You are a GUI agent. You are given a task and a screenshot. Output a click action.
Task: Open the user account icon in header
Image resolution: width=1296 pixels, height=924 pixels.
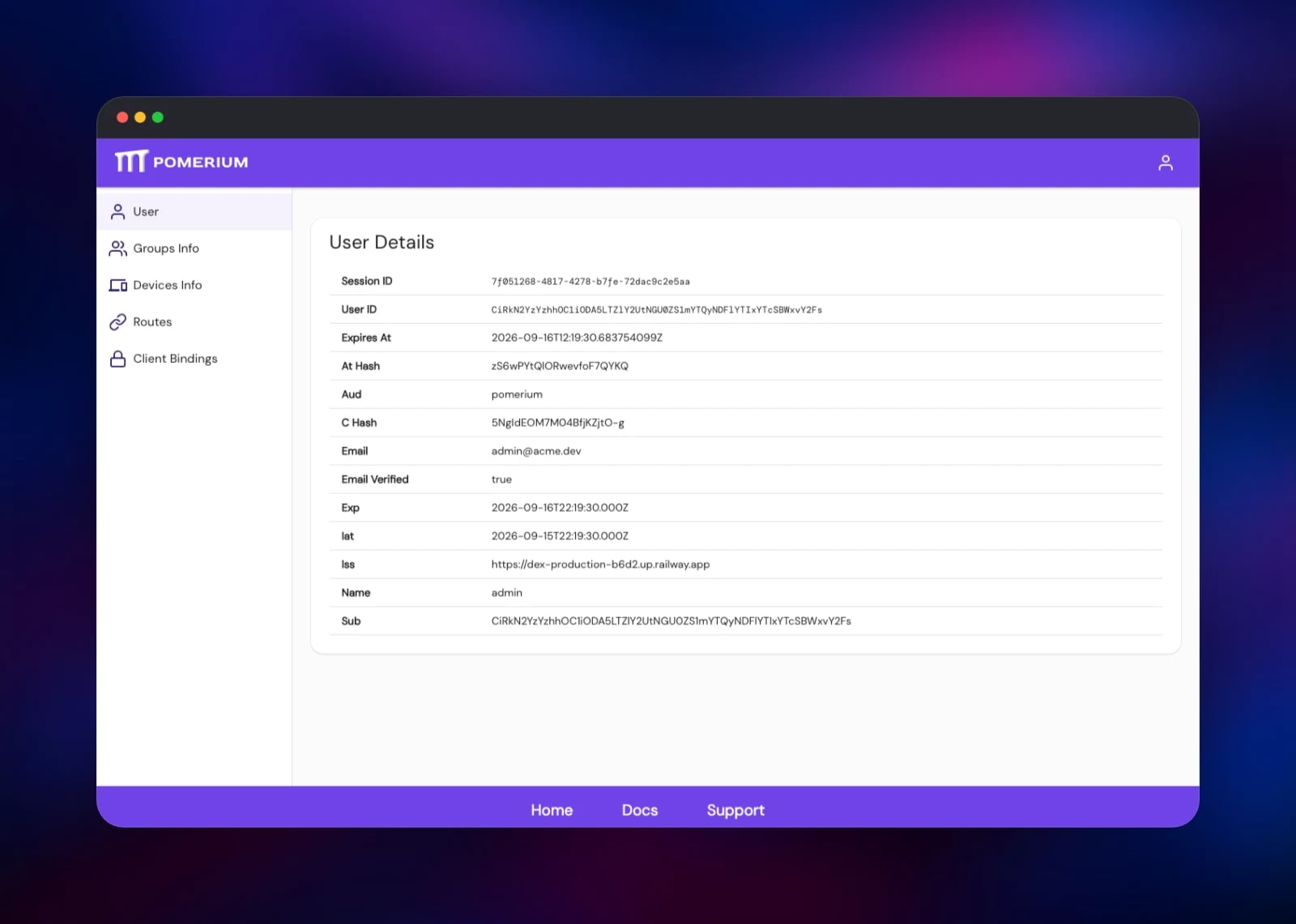[x=1166, y=163]
